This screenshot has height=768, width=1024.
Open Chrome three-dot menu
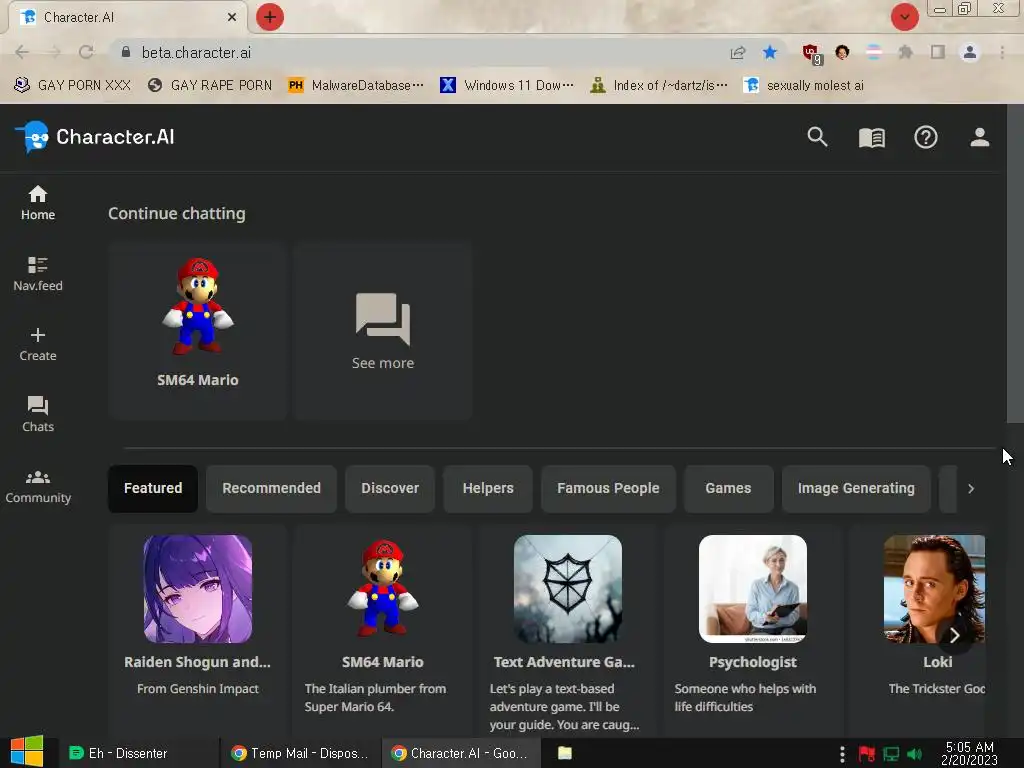click(x=1002, y=52)
